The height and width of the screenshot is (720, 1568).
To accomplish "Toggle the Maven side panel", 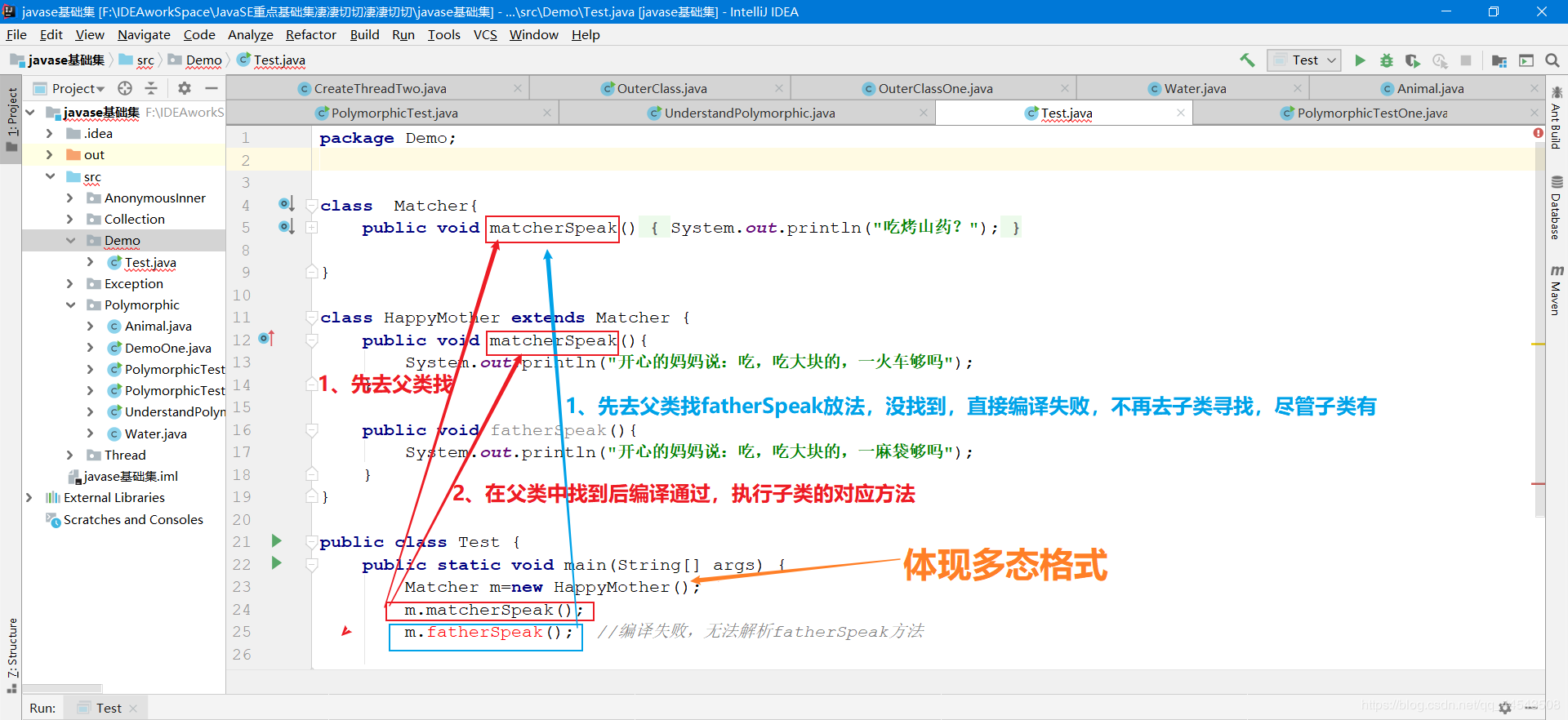I will point(1557,290).
